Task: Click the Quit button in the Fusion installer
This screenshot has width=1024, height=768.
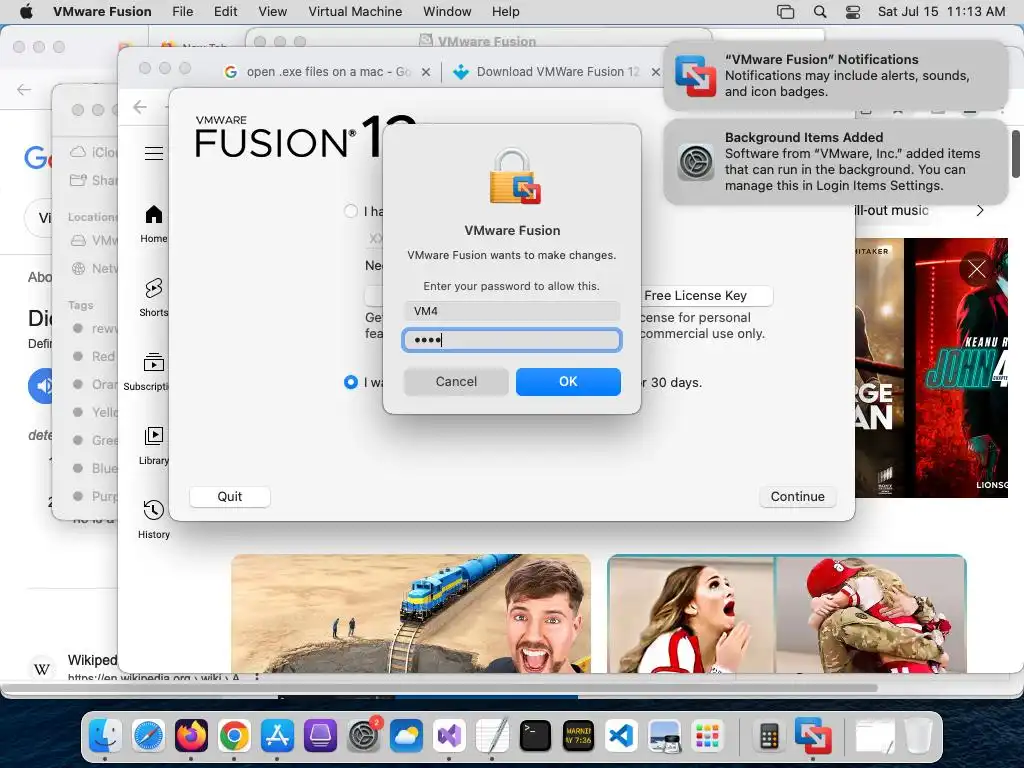Action: coord(229,496)
